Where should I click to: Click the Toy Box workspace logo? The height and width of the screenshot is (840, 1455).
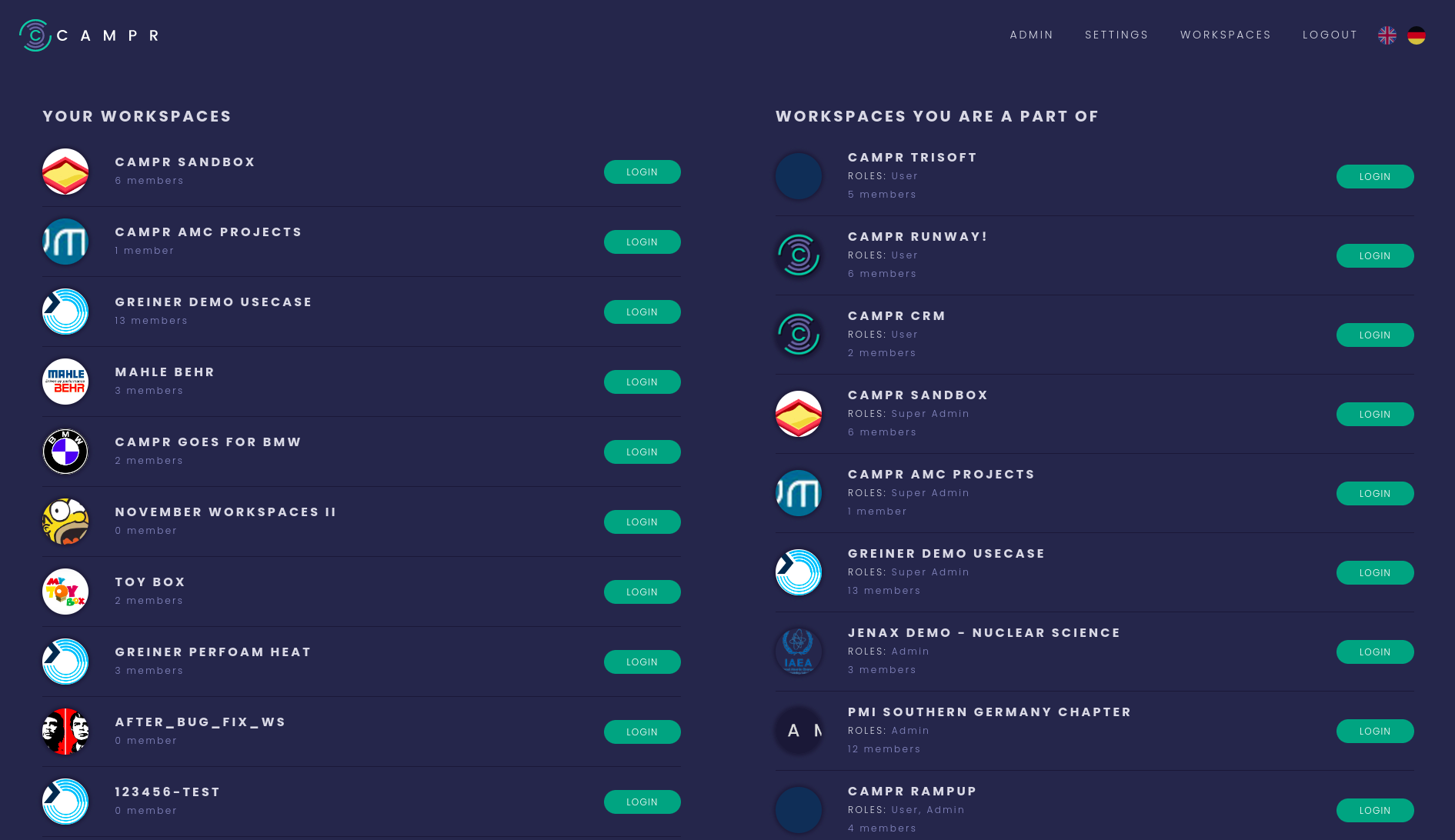pyautogui.click(x=65, y=592)
